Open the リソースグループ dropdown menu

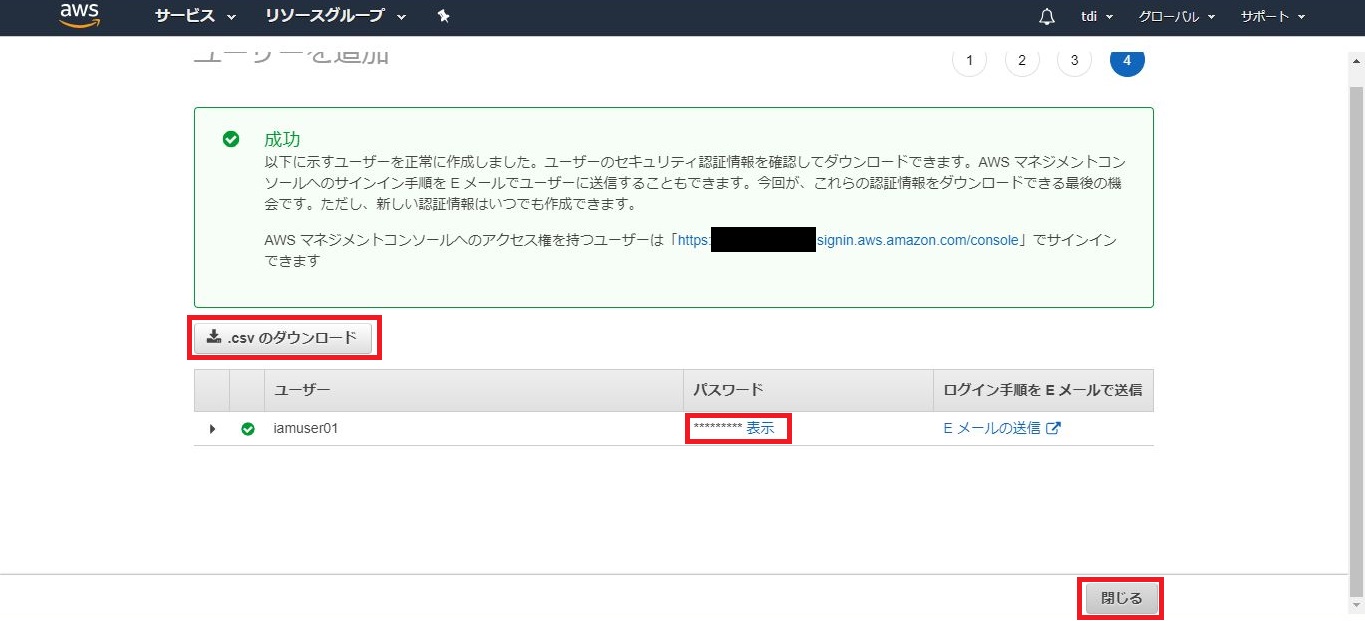[335, 17]
